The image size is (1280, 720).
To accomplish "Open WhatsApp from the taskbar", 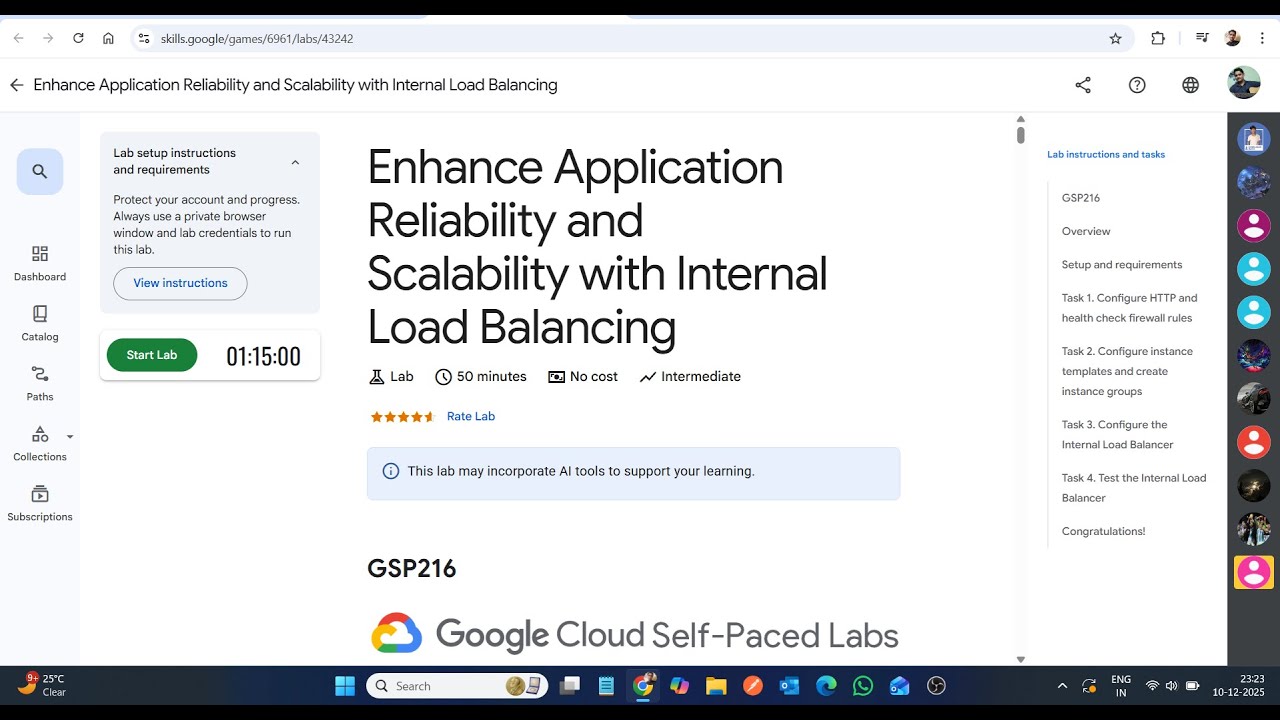I will [x=863, y=686].
